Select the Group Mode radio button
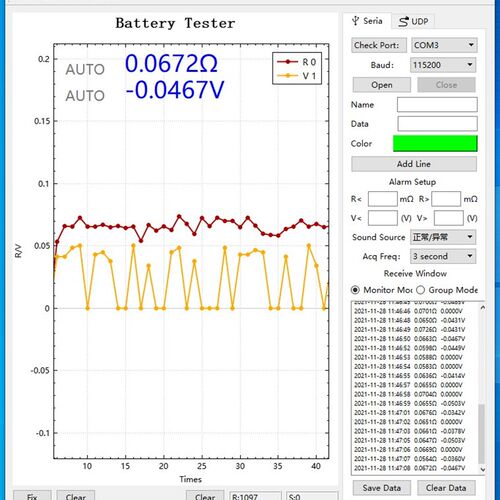Image resolution: width=500 pixels, height=500 pixels. (421, 290)
